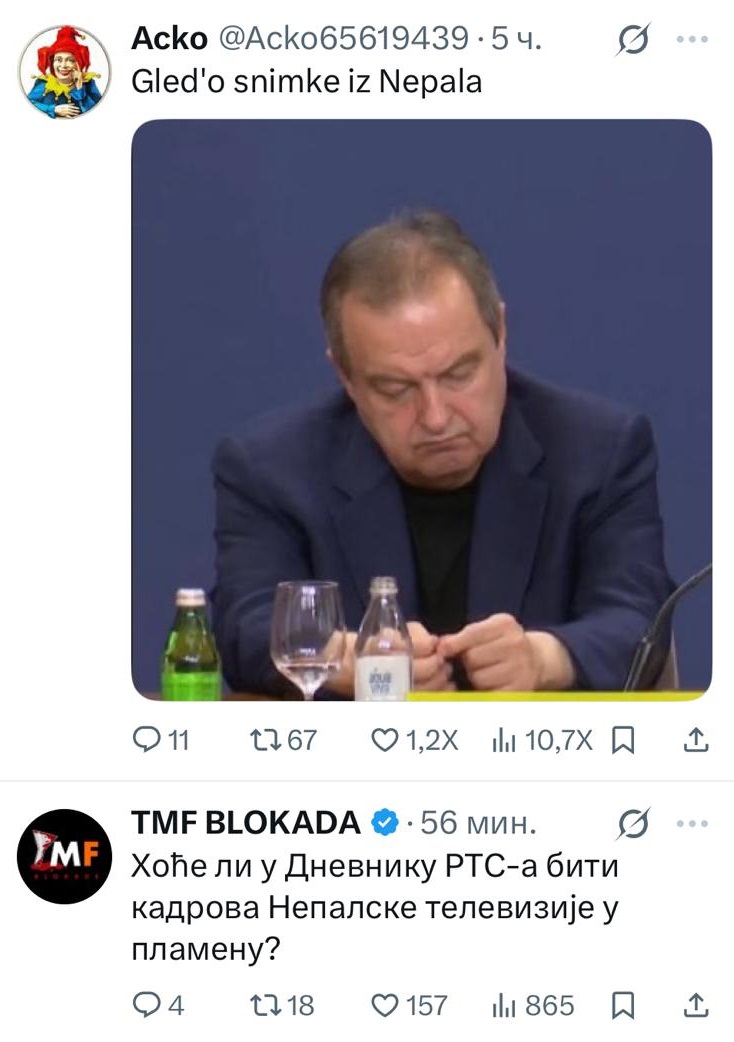Bookmark Acko's tweet
This screenshot has width=734, height=1042.
[622, 740]
